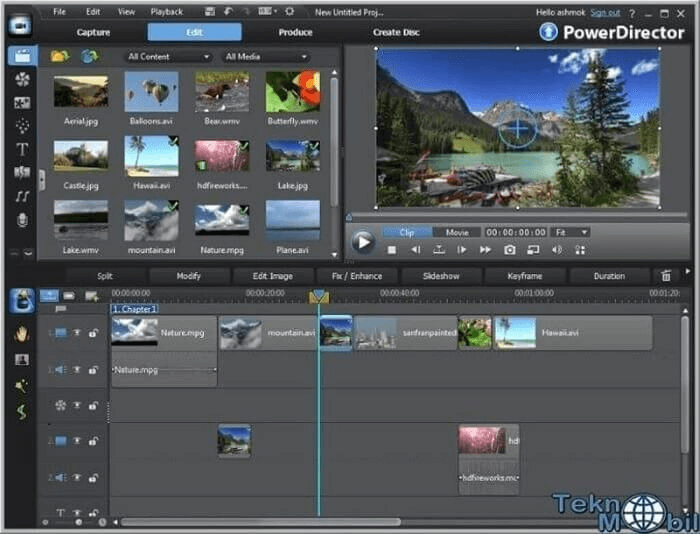Image resolution: width=700 pixels, height=534 pixels.
Task: Select the Balloons.avi thumbnail in the library
Action: point(151,92)
